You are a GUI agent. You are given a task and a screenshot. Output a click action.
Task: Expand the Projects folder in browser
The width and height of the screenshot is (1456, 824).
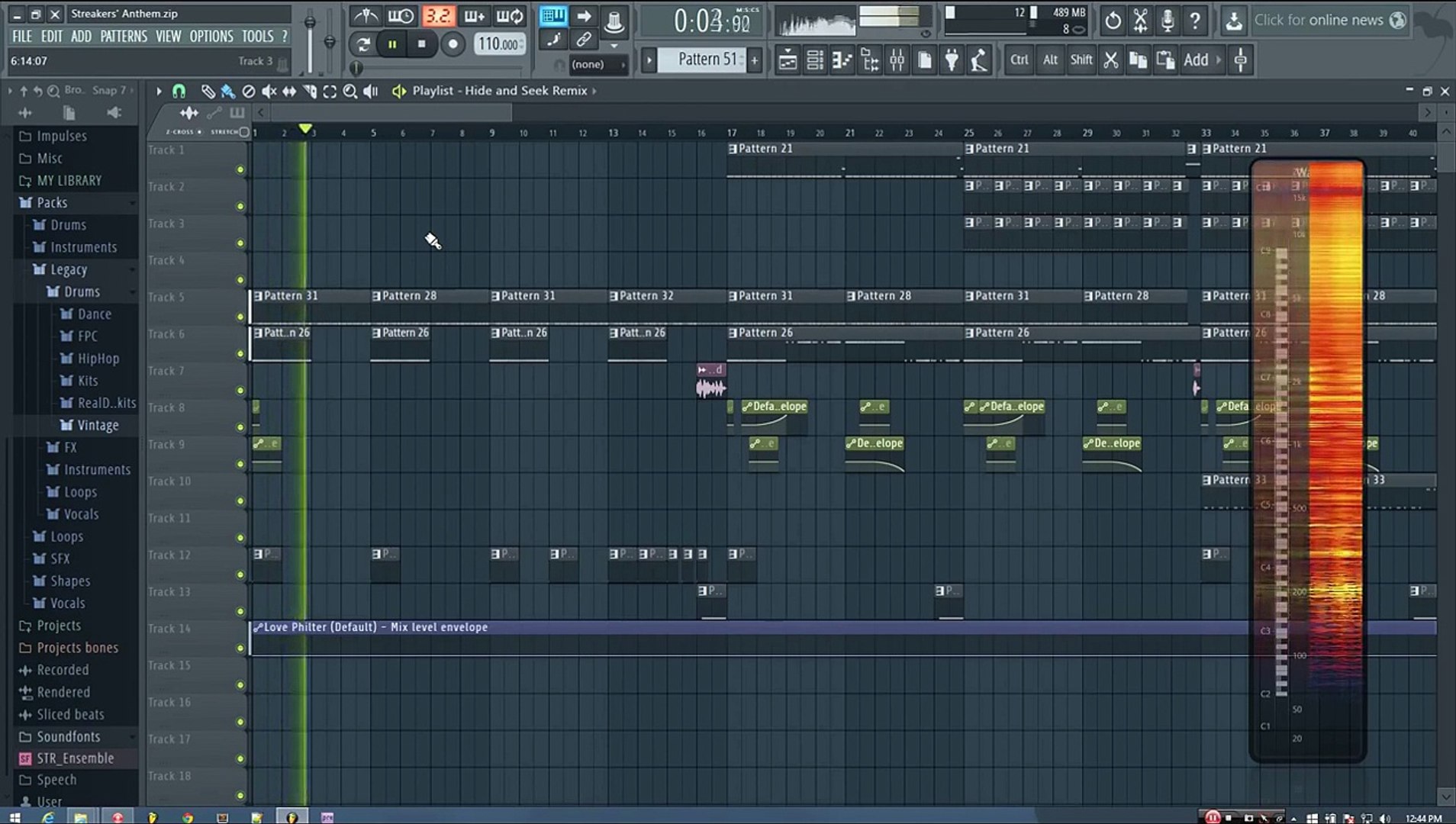coord(58,626)
